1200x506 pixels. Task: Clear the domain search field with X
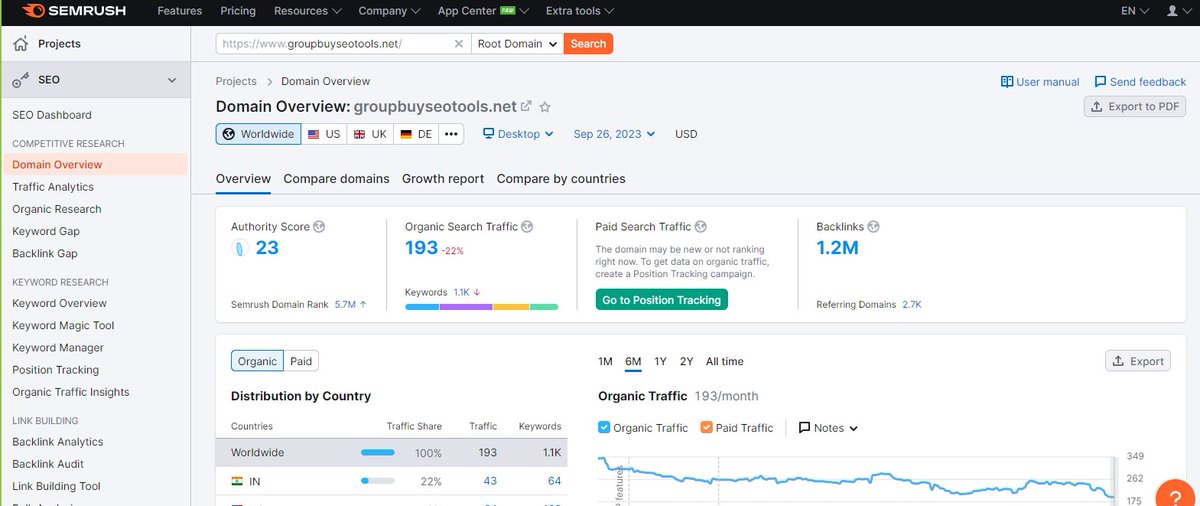[459, 44]
